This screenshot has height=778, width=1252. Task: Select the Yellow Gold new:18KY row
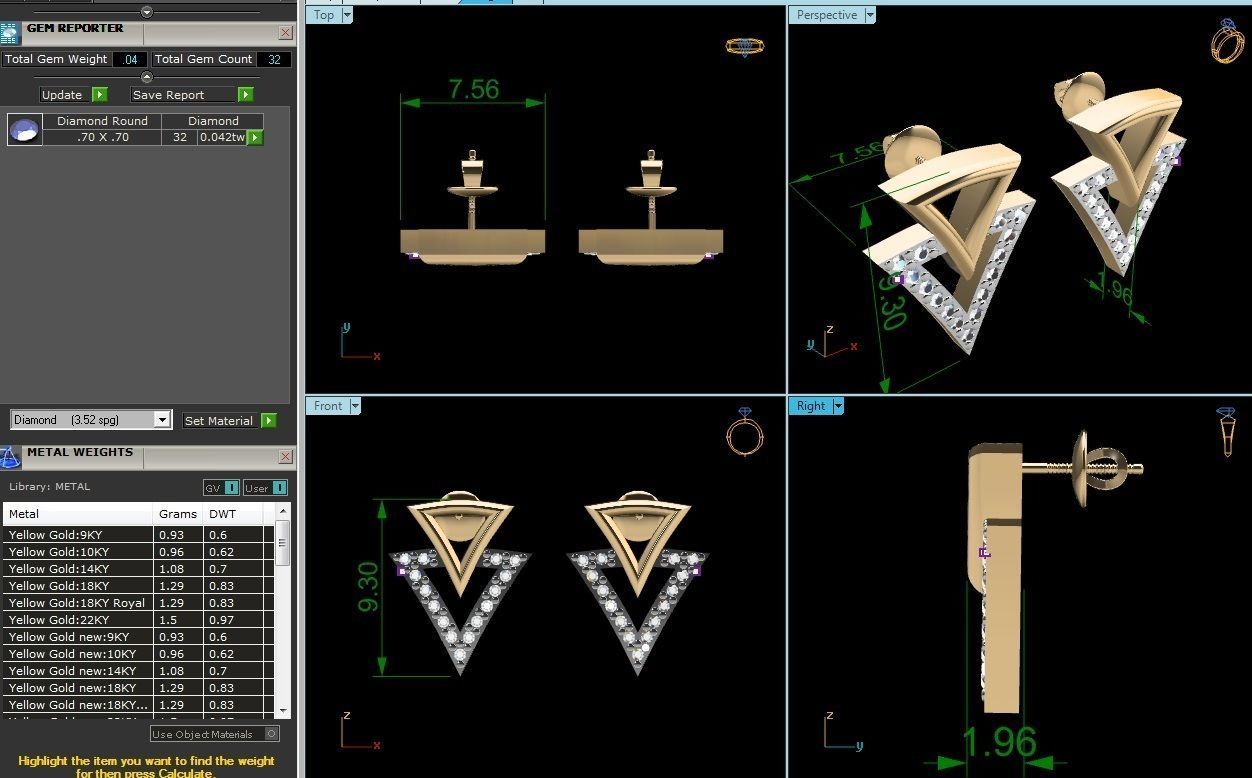(139, 688)
